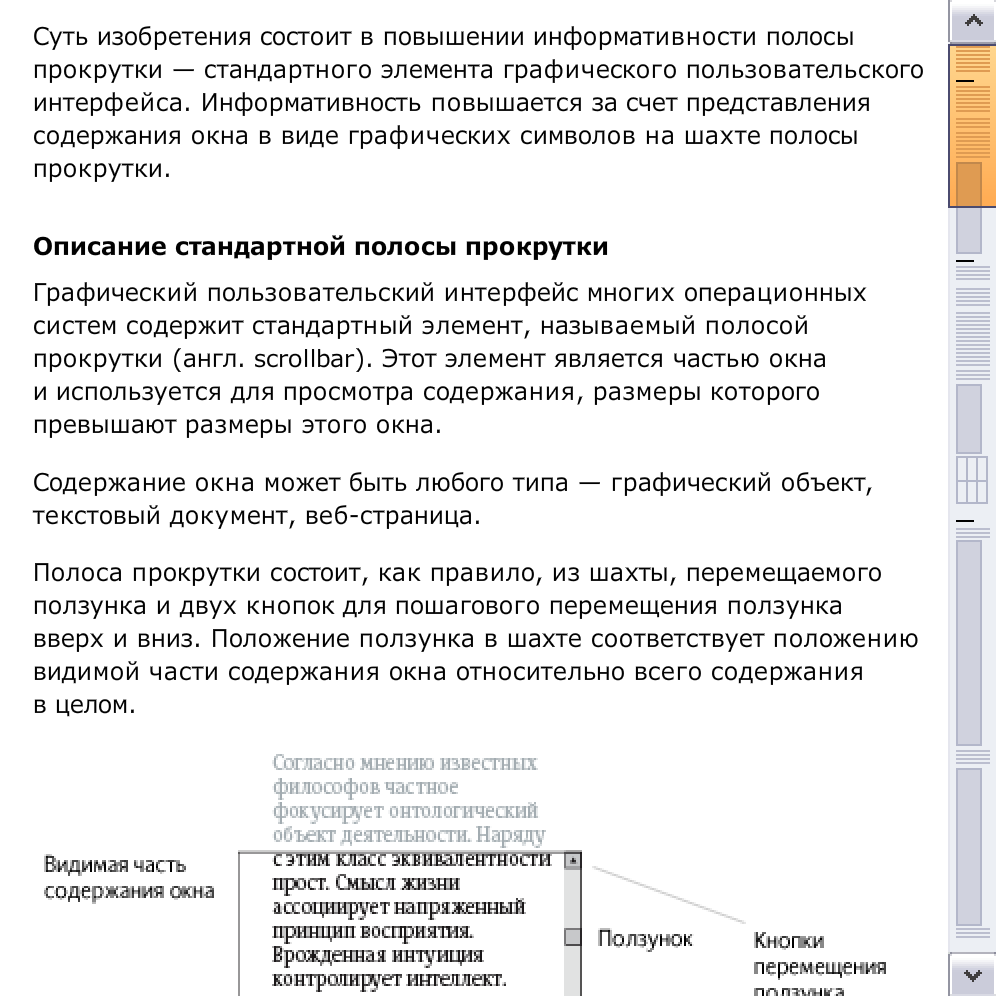Click small up arrow in the illustrated scrollbar
The width and height of the screenshot is (996, 996).
573,860
